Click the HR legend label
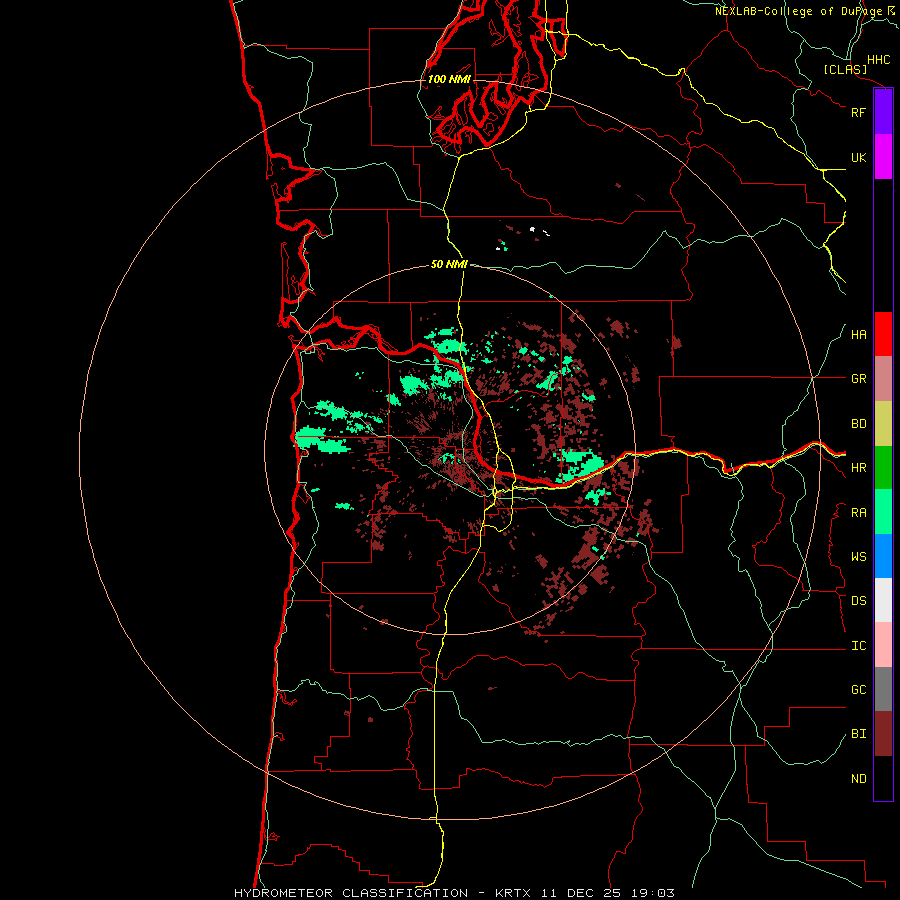Screen dimensions: 900x900 (858, 468)
